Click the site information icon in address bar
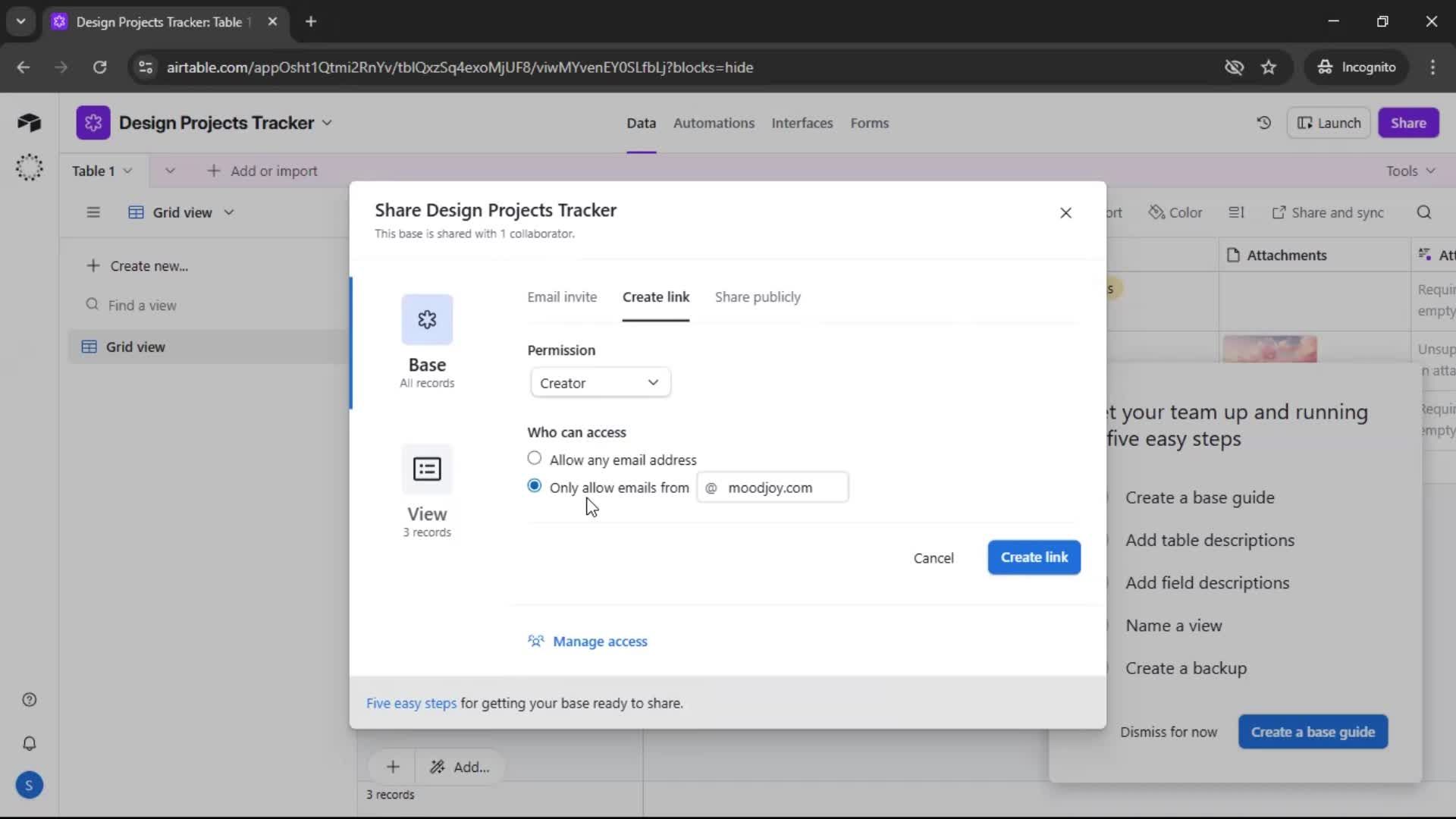This screenshot has height=819, width=1456. (146, 67)
